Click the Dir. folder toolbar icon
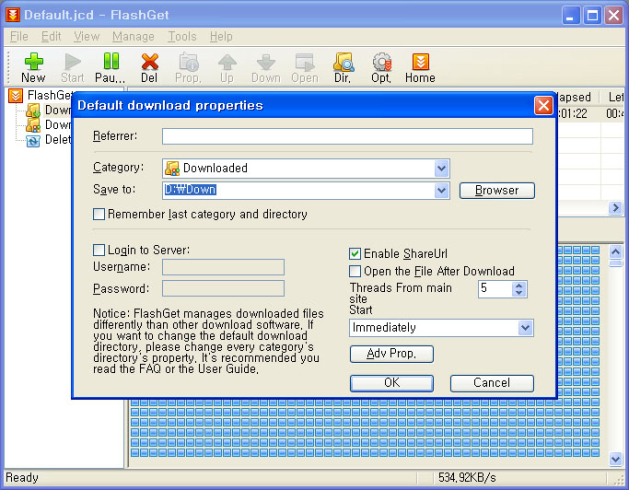Viewport: 629px width, 490px height. tap(343, 67)
